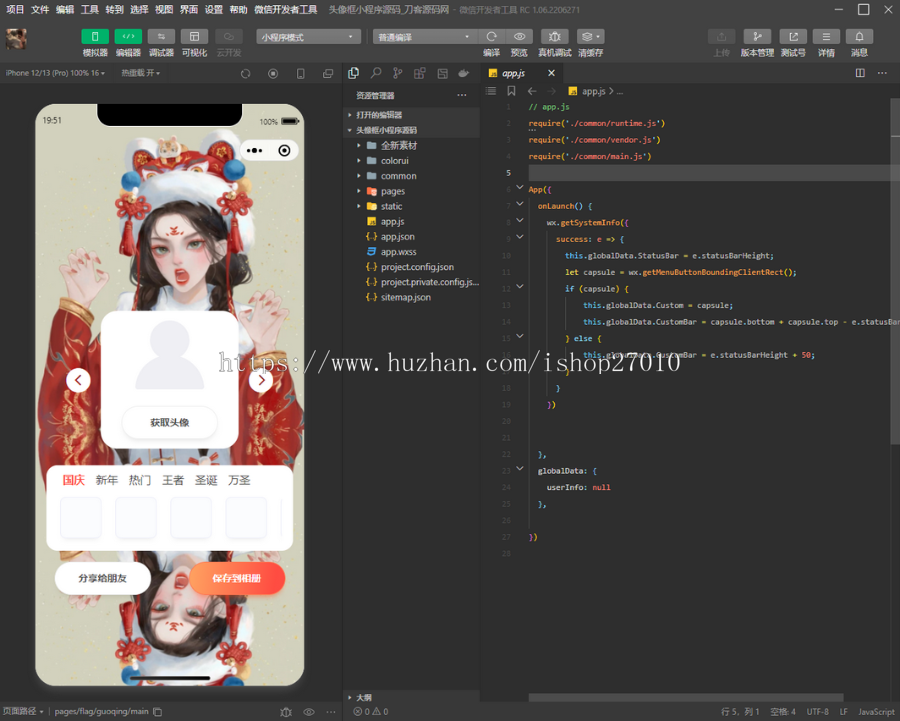
Task: Open the Search icon in sidebar
Action: coord(376,73)
